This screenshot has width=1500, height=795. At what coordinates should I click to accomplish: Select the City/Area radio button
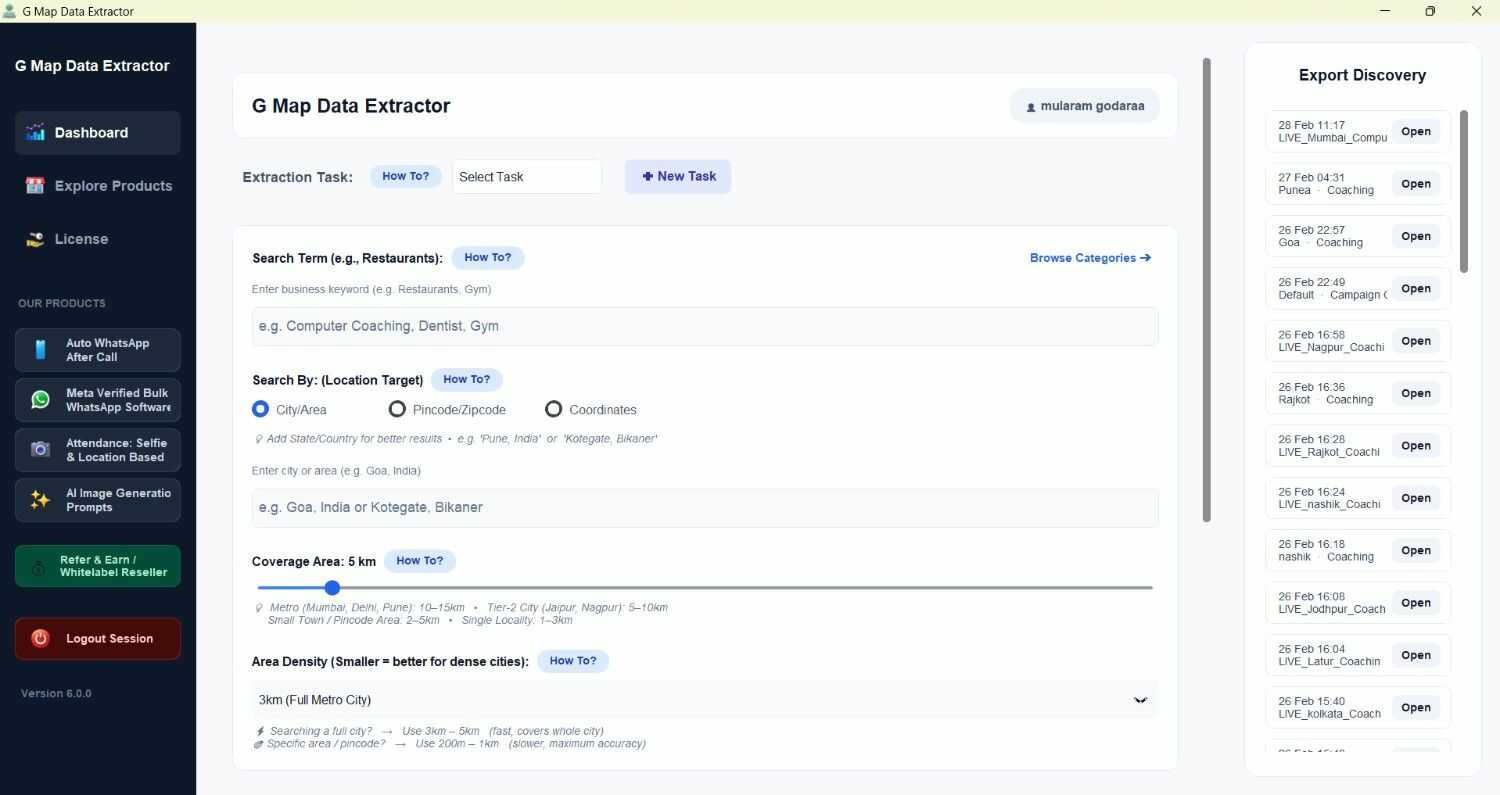click(260, 409)
